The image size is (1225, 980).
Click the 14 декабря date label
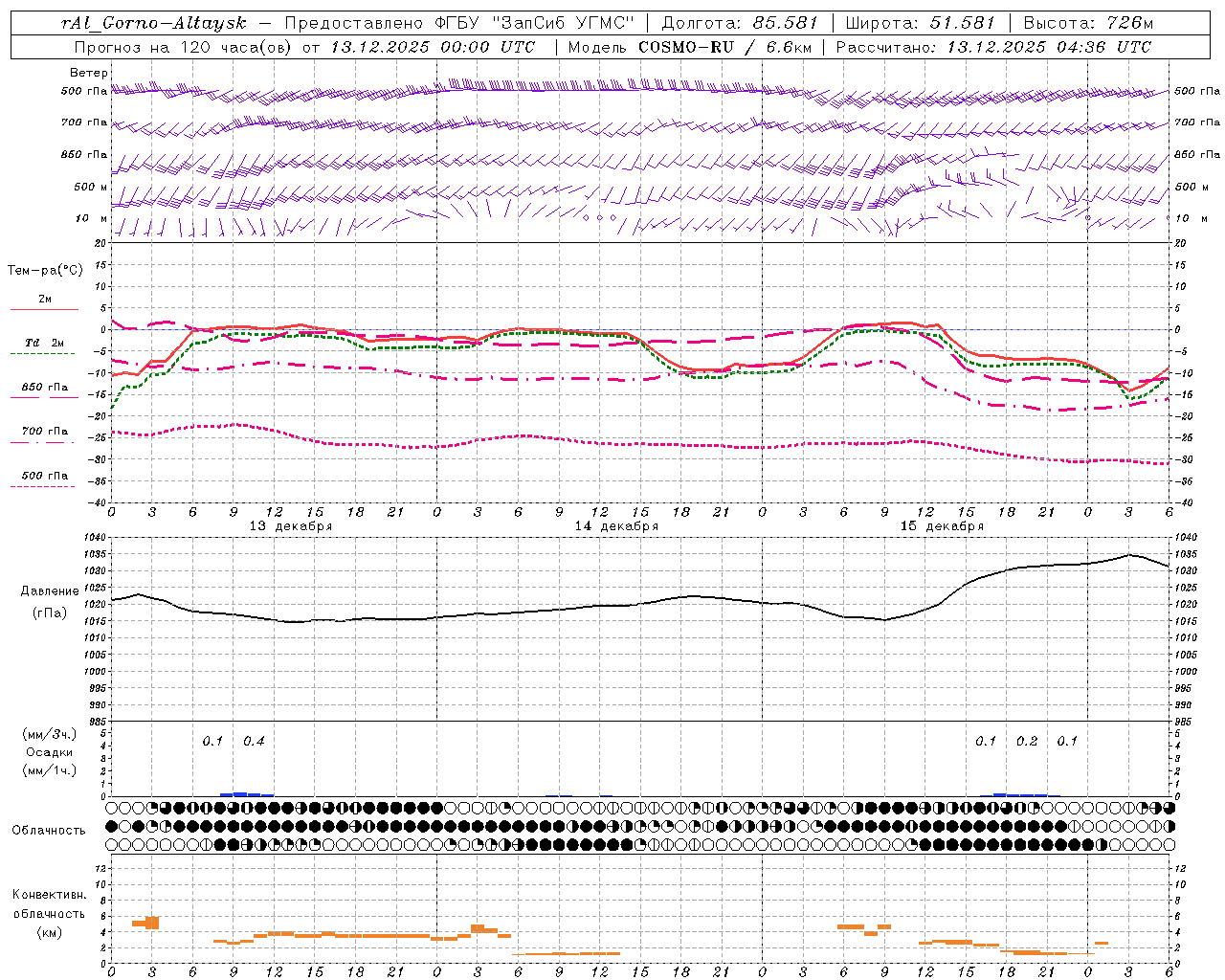616,526
